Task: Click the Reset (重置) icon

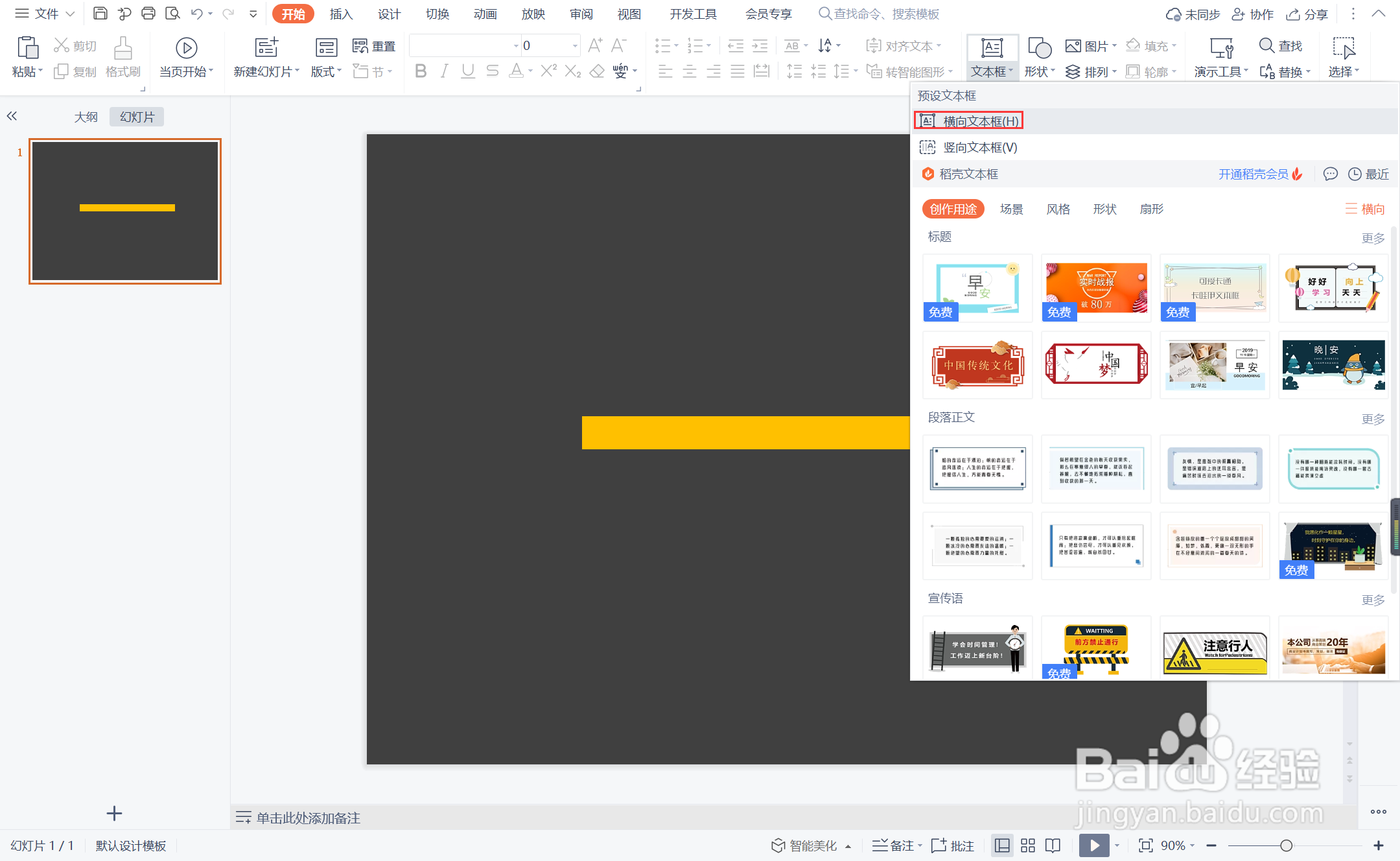Action: [x=360, y=45]
